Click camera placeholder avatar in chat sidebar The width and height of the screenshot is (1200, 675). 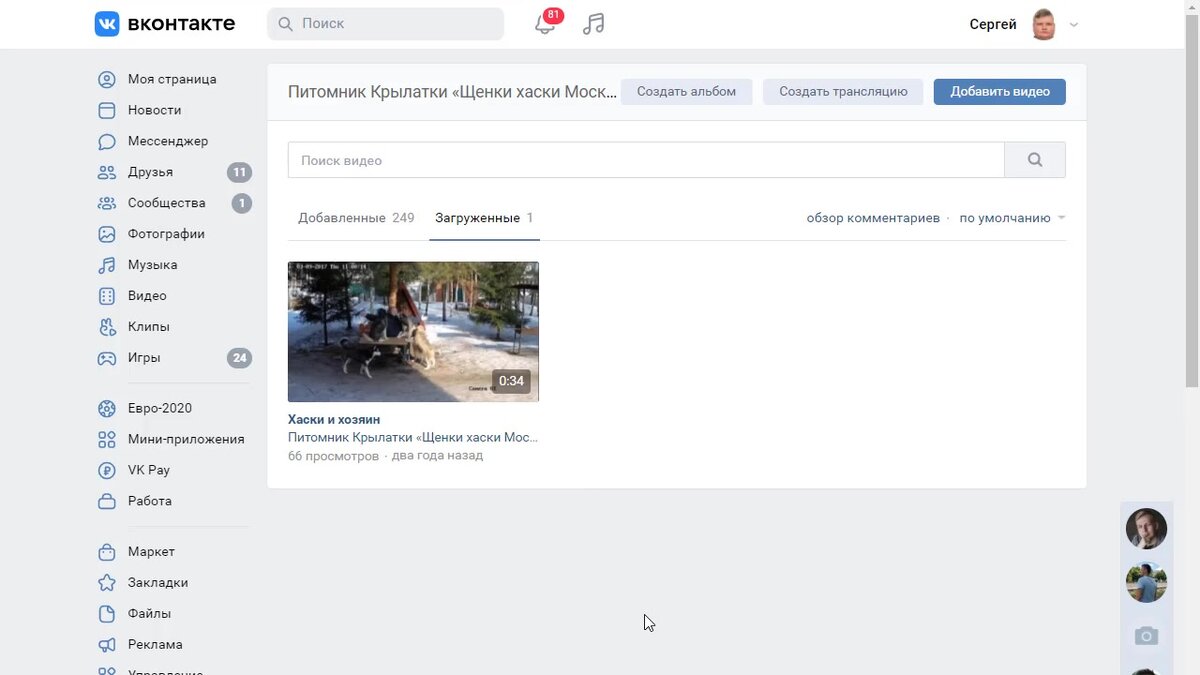(1146, 636)
